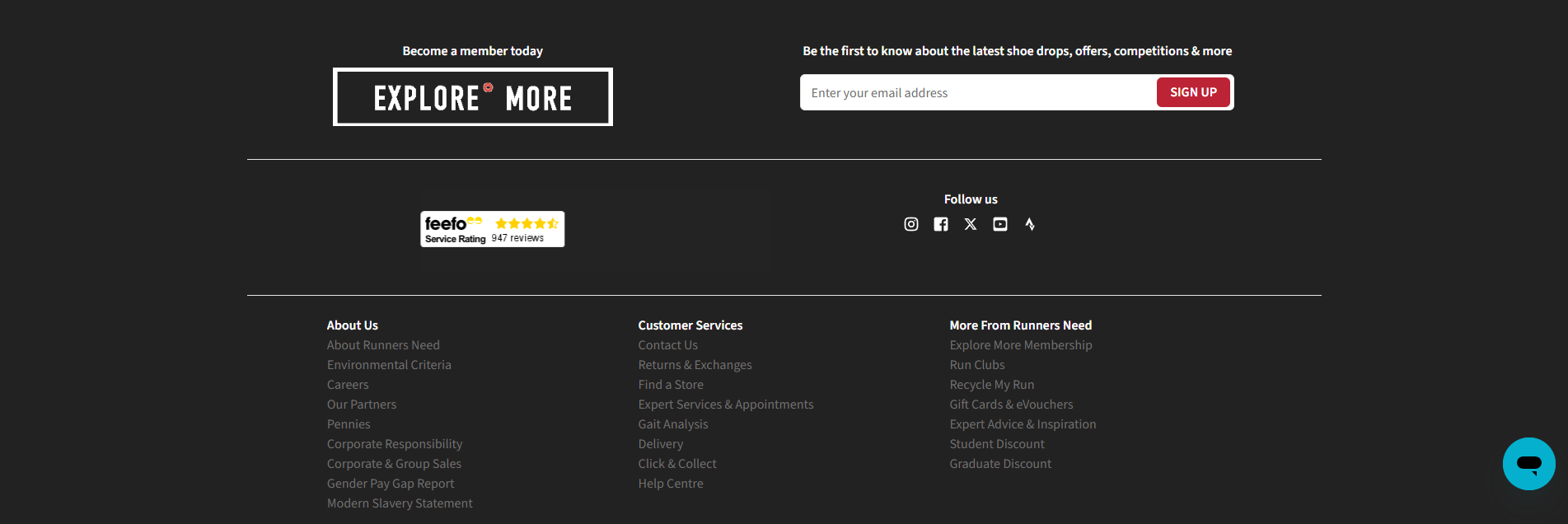This screenshot has height=524, width=1568.
Task: Click the Explore More membership banner
Action: click(473, 97)
